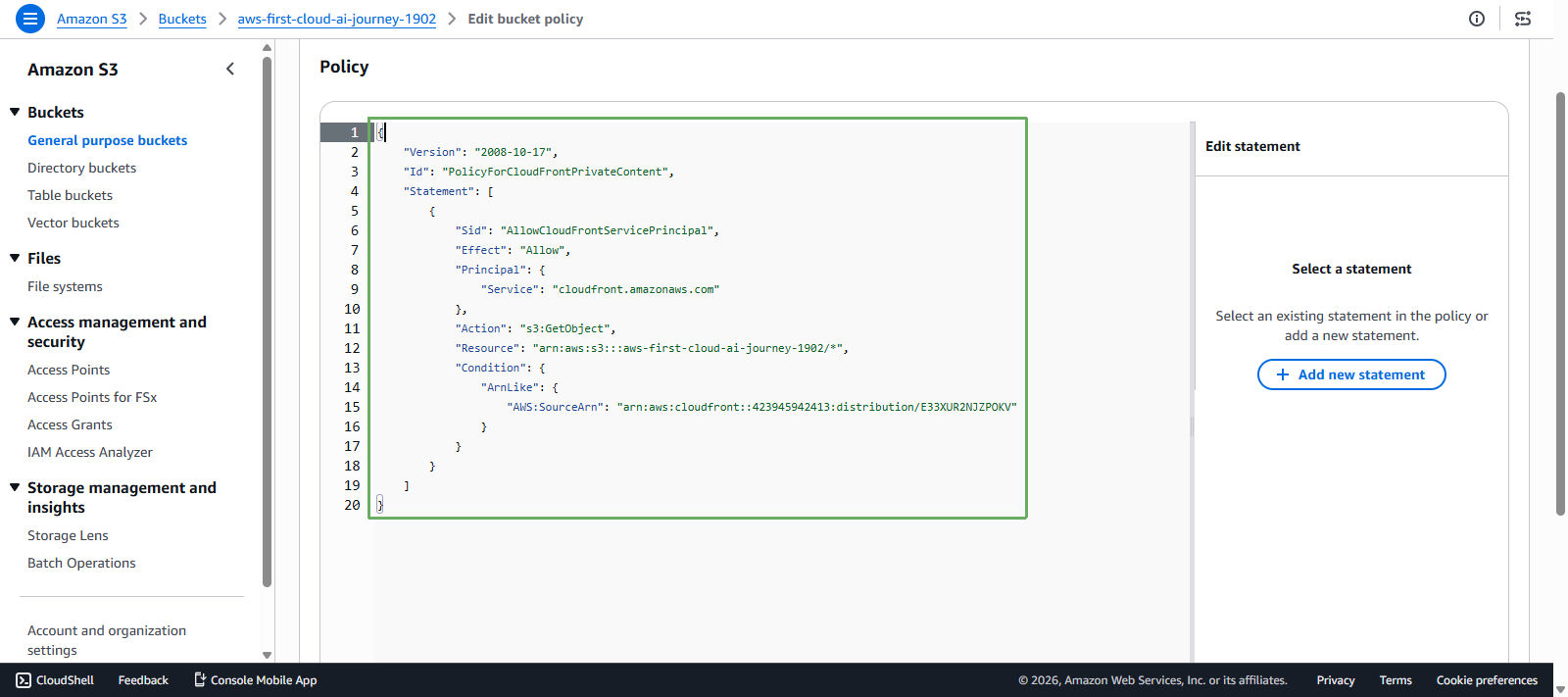This screenshot has height=697, width=1568.
Task: Open IAM Access Analyzer
Action: [x=90, y=452]
